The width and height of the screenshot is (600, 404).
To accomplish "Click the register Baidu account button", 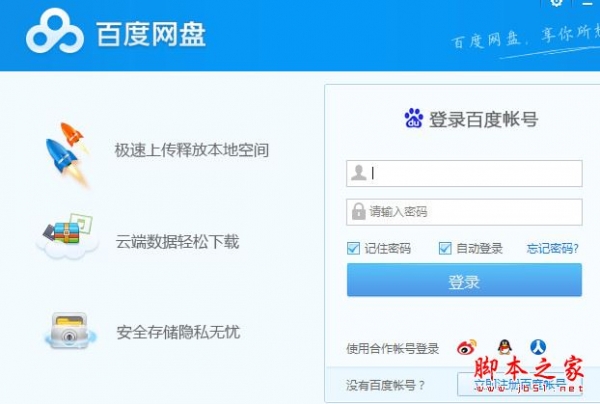I will tap(520, 384).
